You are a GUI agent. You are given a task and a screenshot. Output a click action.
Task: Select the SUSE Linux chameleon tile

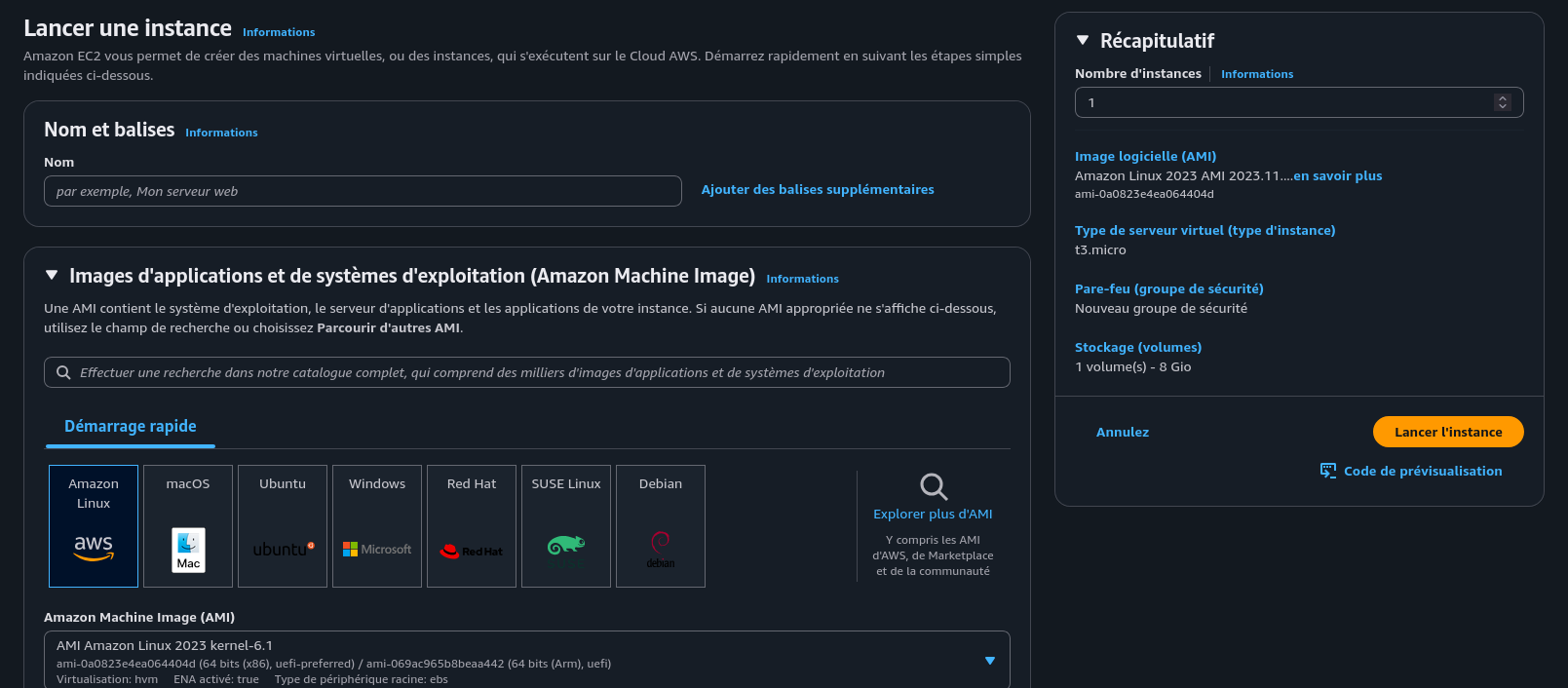566,526
